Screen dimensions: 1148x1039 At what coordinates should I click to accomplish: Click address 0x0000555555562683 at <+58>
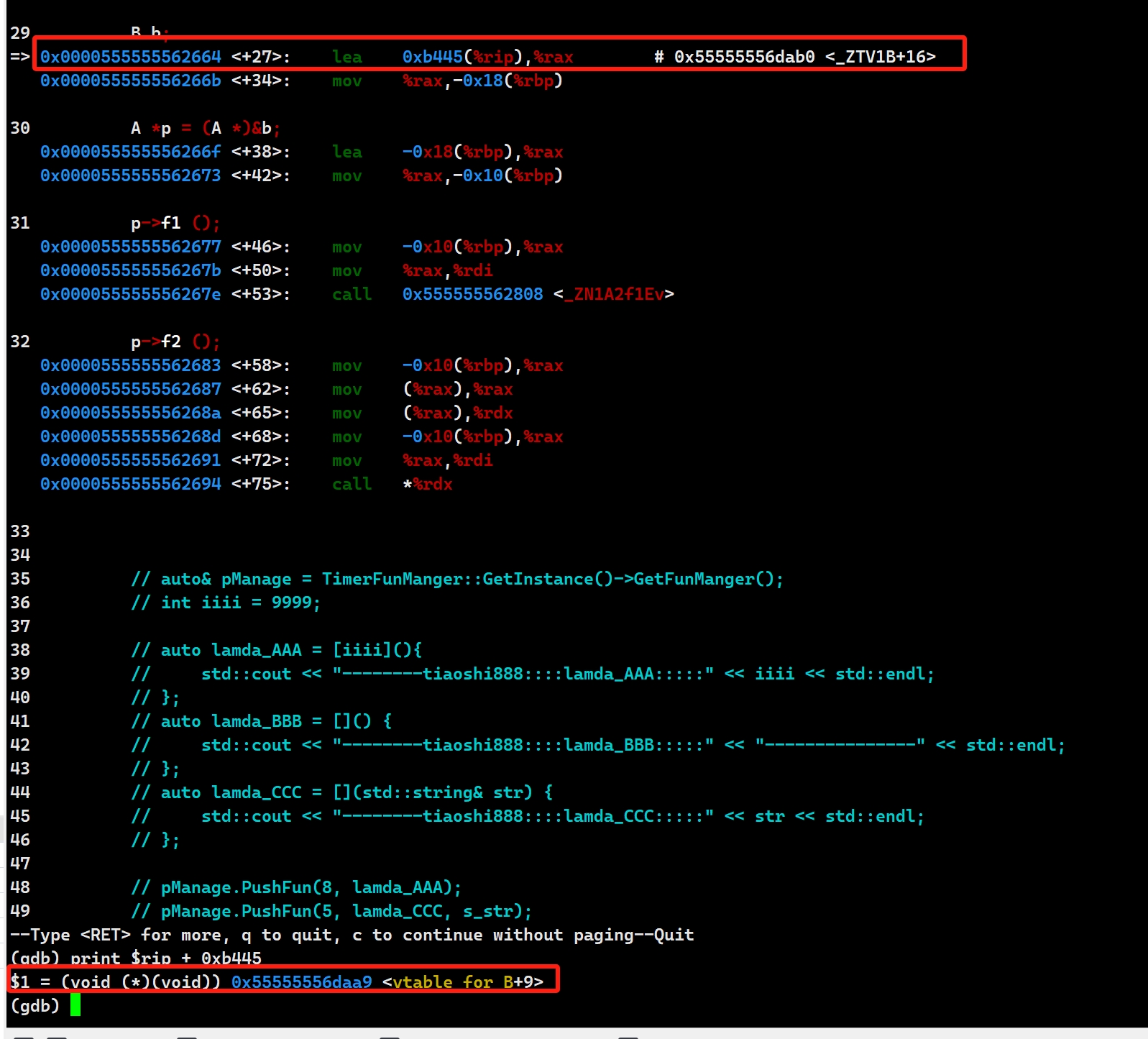(x=131, y=365)
